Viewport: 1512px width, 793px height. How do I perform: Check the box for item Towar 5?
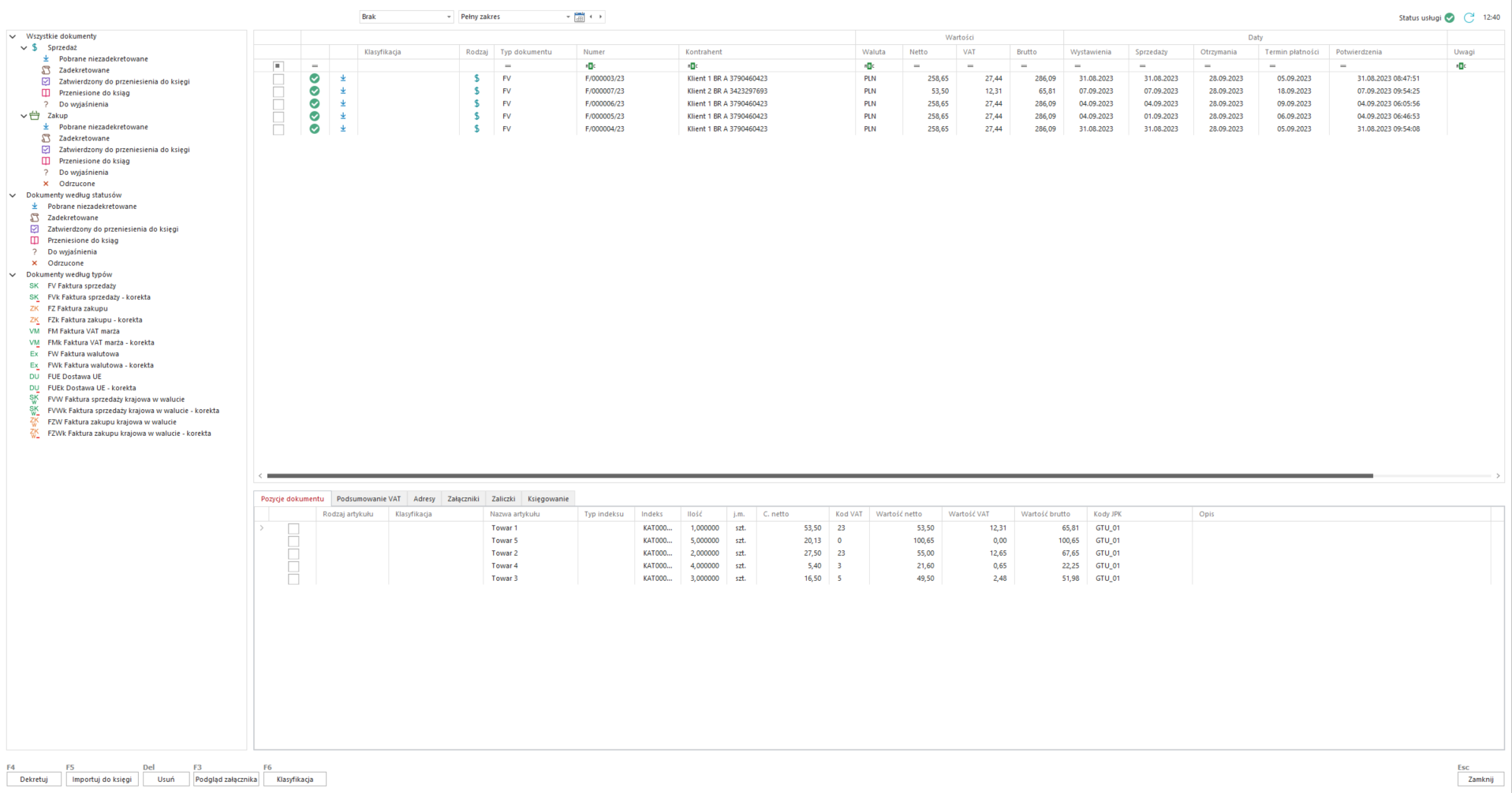[293, 542]
